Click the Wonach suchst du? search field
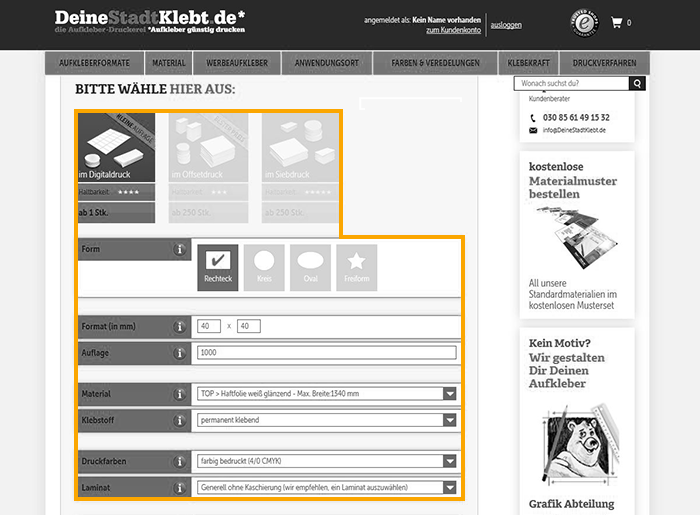 [x=571, y=83]
